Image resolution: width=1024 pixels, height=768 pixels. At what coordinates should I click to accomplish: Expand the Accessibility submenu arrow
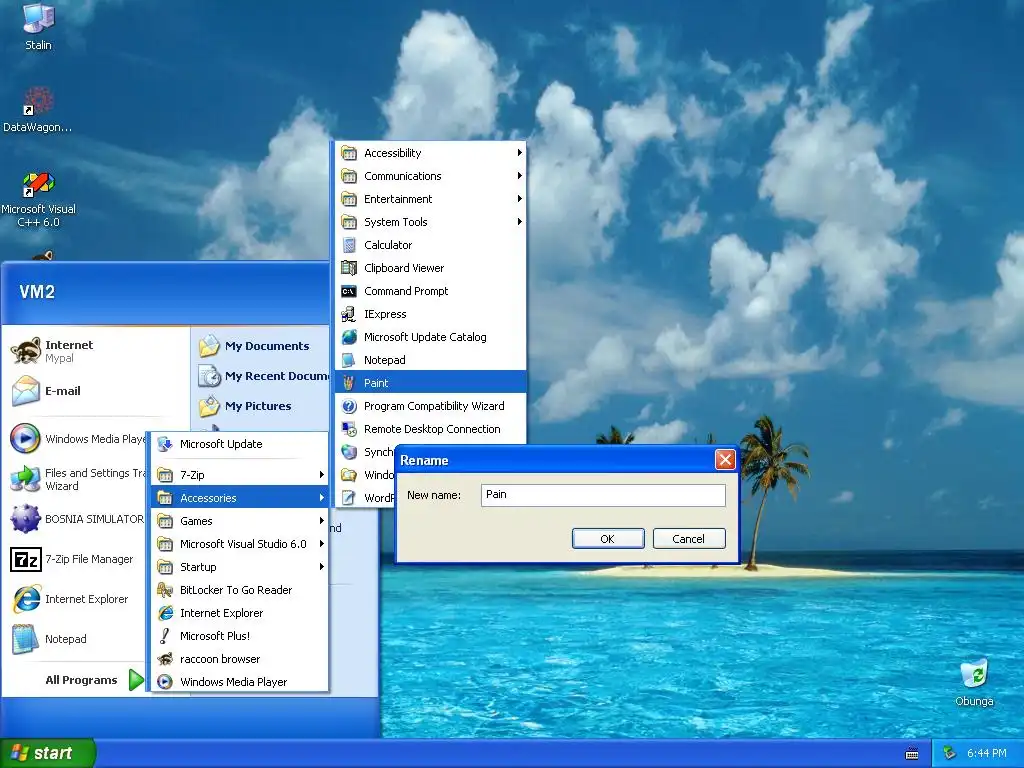[519, 153]
